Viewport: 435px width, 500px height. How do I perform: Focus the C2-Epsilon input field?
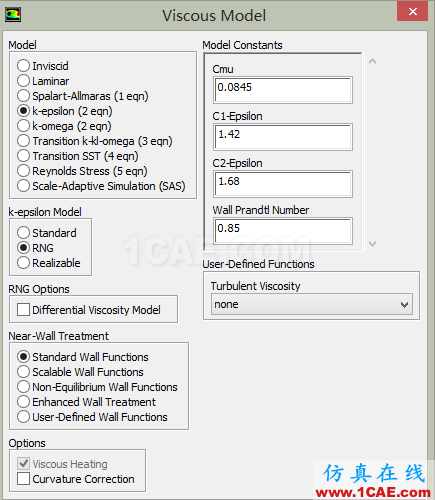pyautogui.click(x=283, y=184)
